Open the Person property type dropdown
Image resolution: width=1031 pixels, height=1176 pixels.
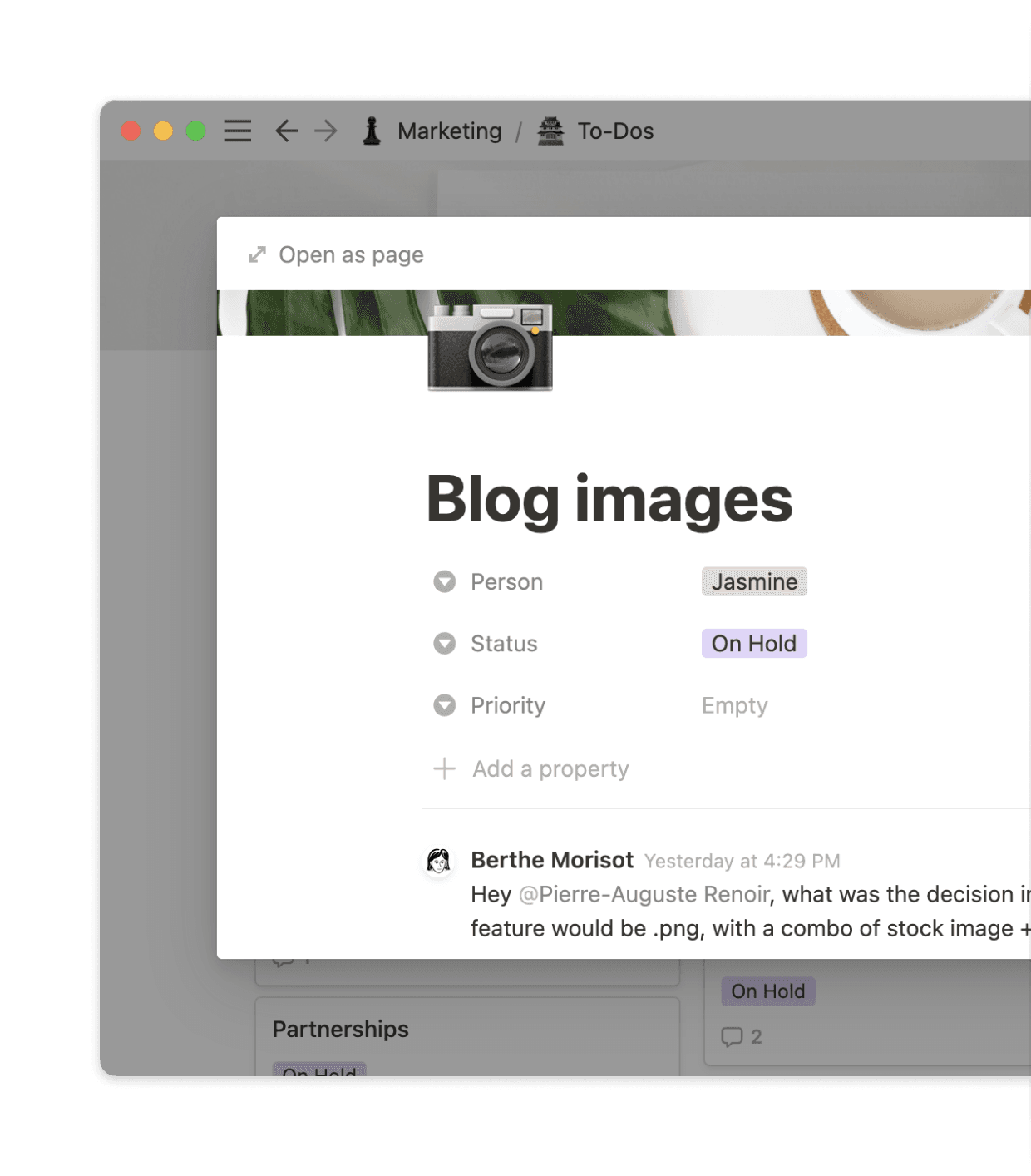(445, 581)
